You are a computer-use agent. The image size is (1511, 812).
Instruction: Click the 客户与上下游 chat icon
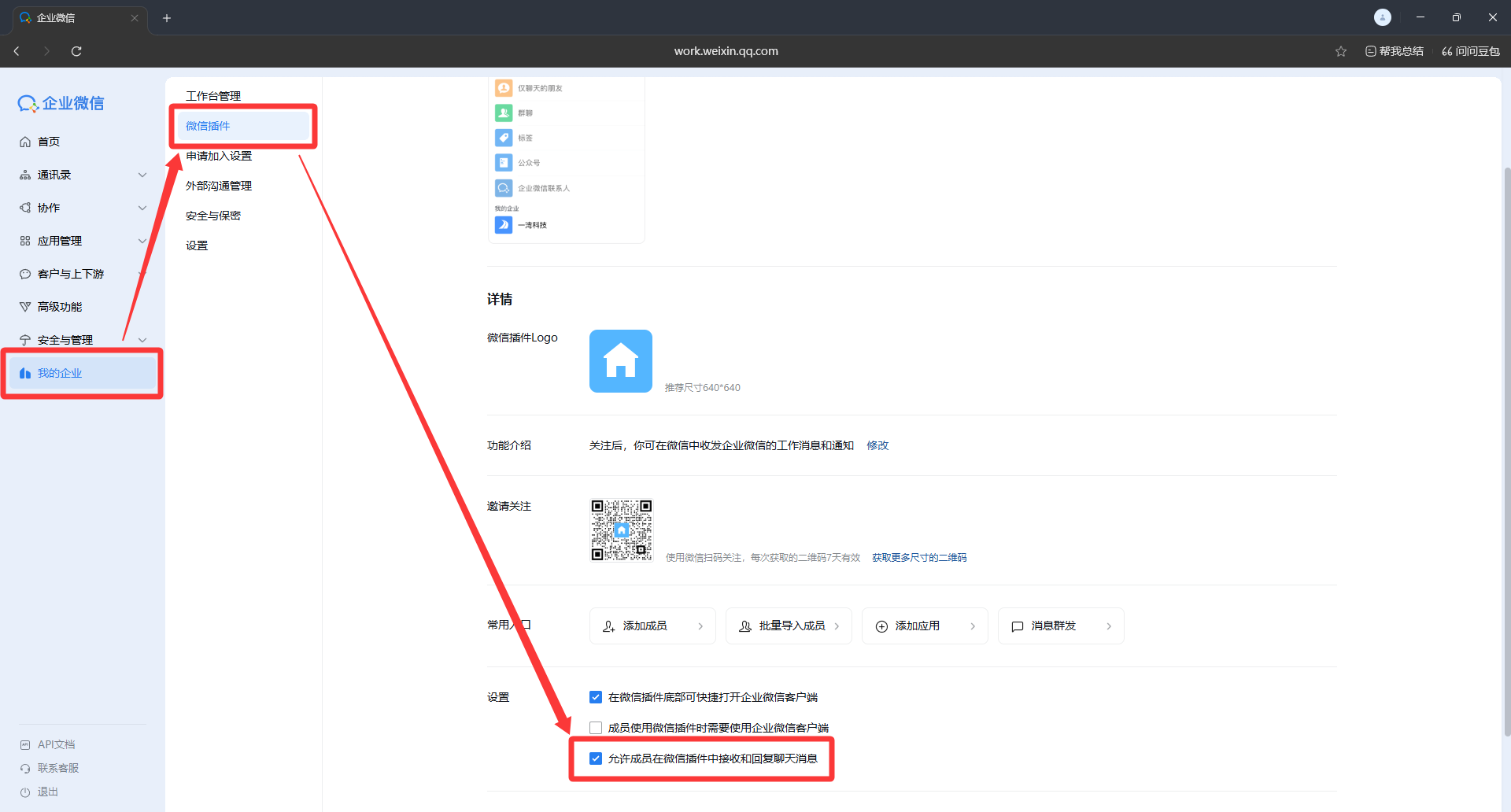(x=25, y=274)
